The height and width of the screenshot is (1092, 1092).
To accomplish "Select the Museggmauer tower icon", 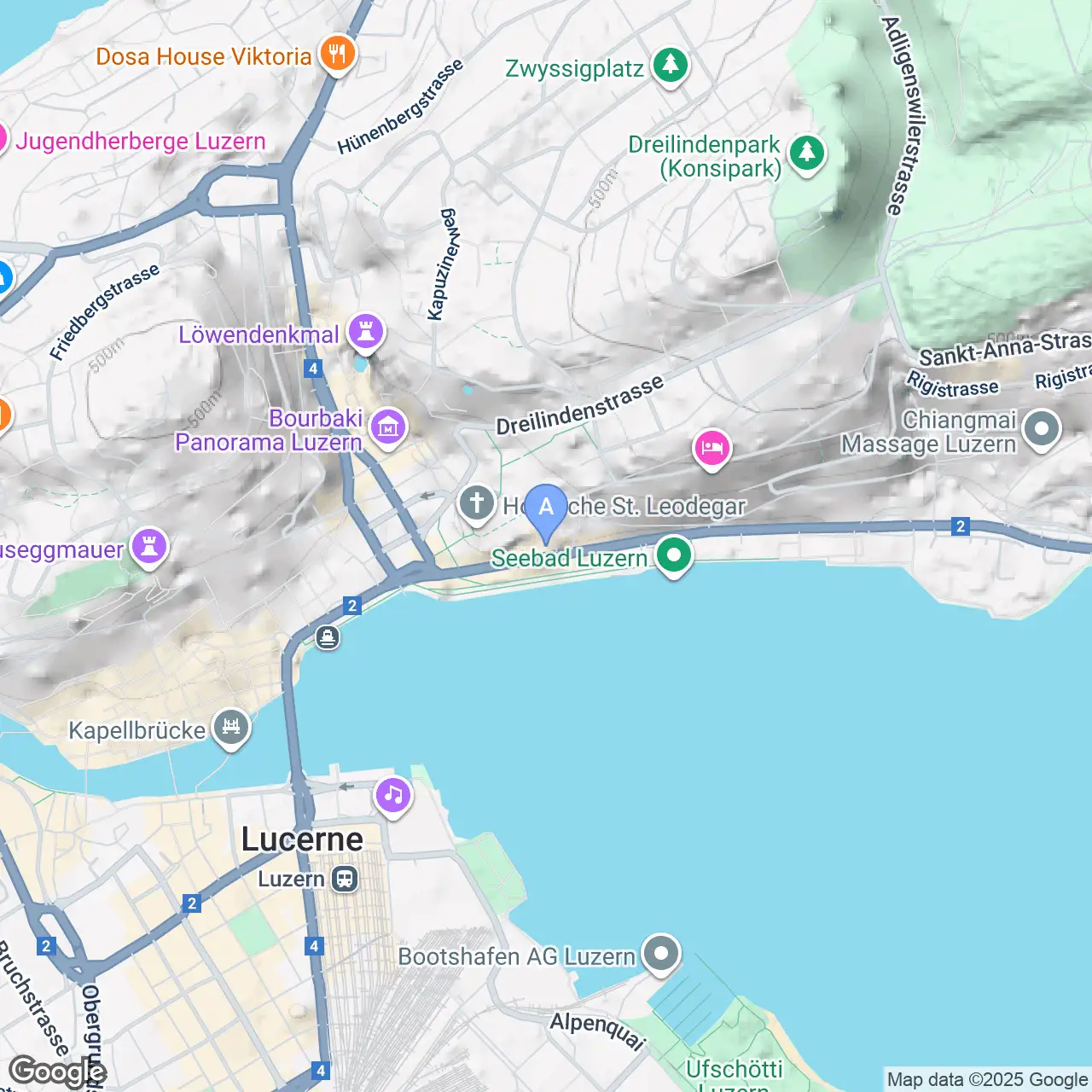I will (149, 547).
